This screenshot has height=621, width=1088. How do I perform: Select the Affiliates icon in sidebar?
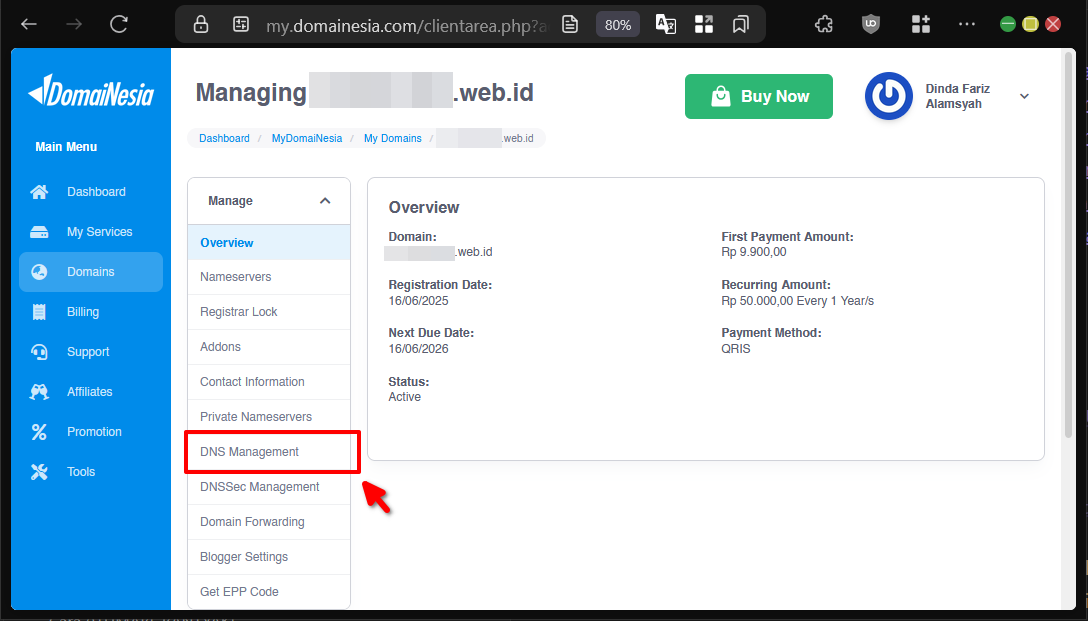38,391
